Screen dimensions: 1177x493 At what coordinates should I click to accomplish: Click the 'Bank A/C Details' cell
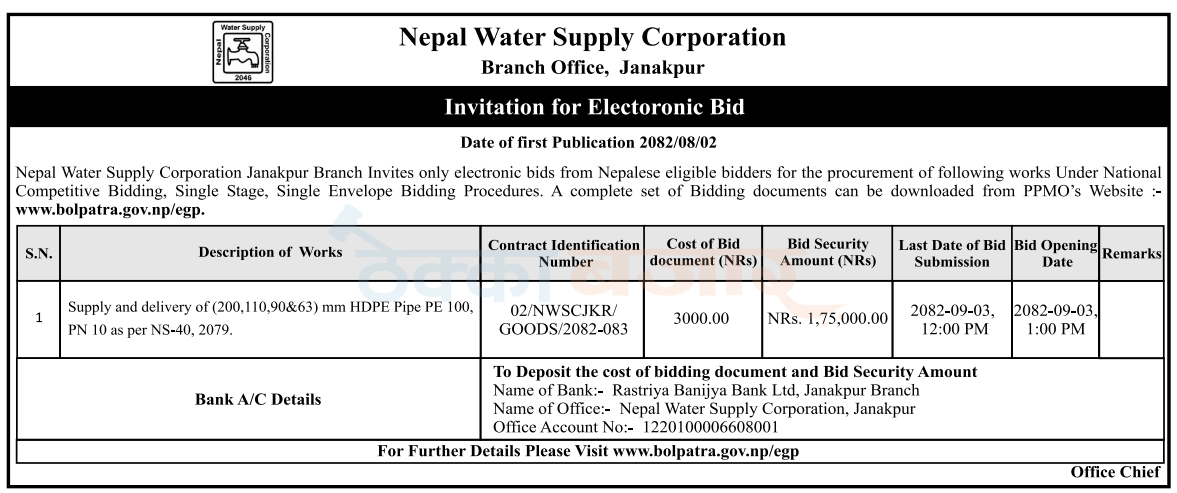(x=258, y=399)
